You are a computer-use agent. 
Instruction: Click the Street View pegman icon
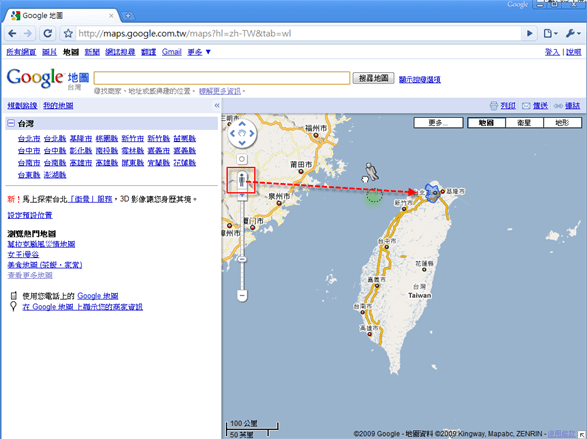pos(241,180)
